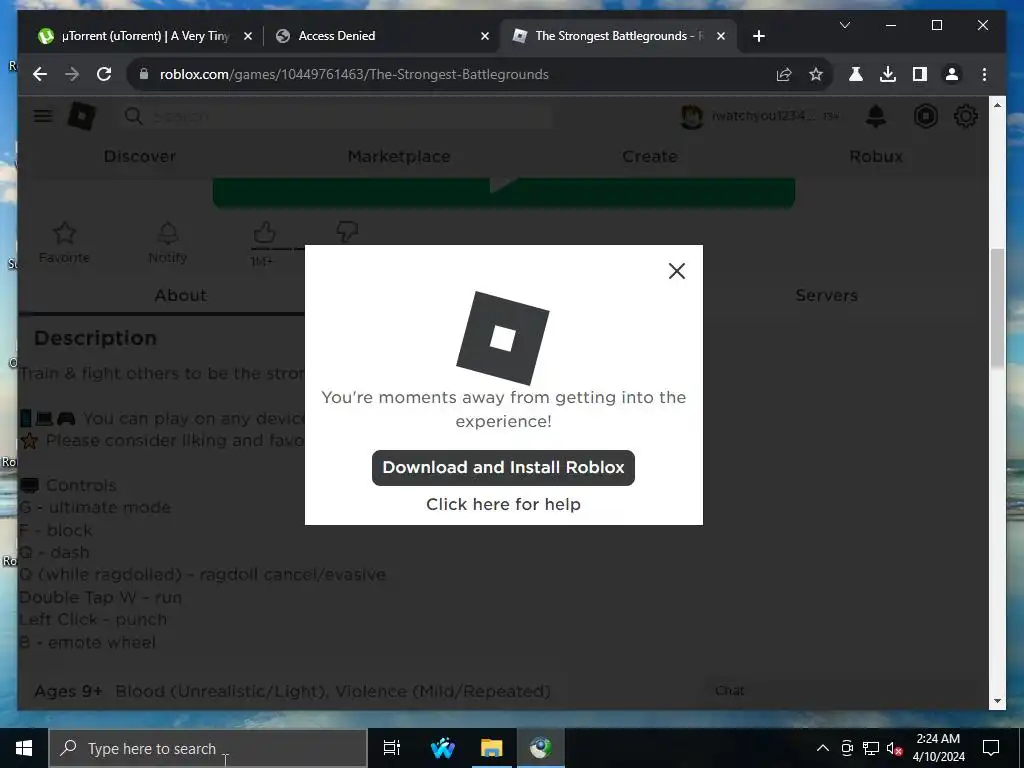
Task: Bookmark this page with the star
Action: click(x=816, y=74)
